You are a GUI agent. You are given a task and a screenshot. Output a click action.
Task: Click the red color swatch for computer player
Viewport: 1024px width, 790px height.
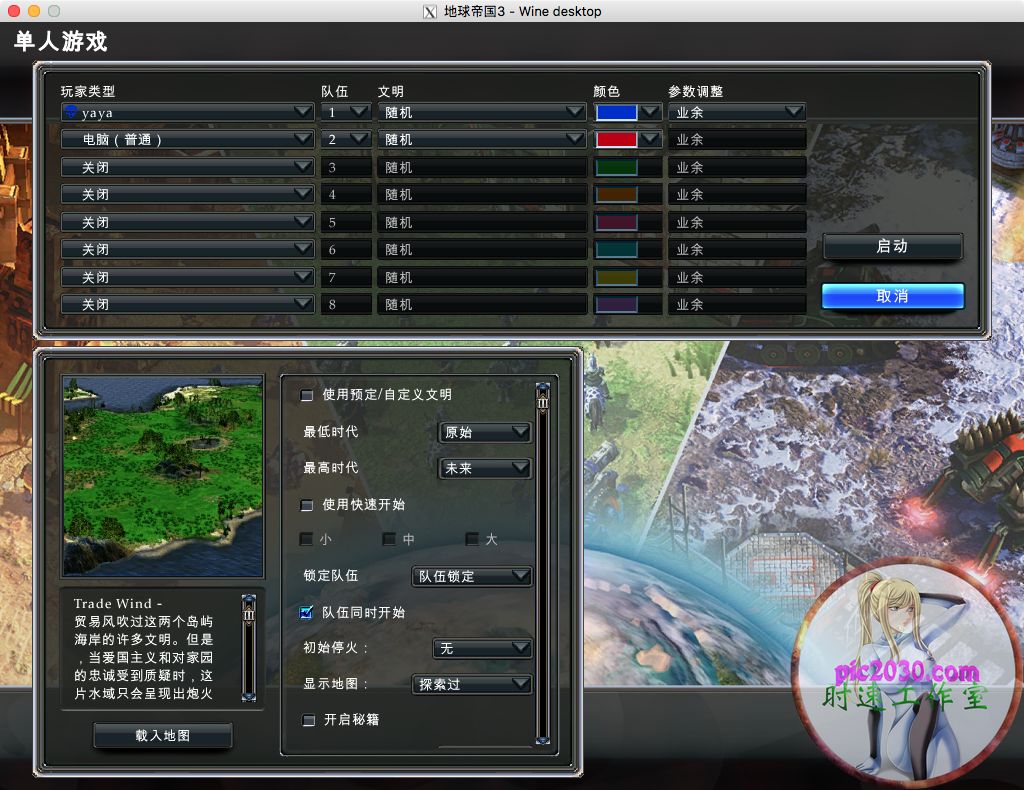(616, 139)
